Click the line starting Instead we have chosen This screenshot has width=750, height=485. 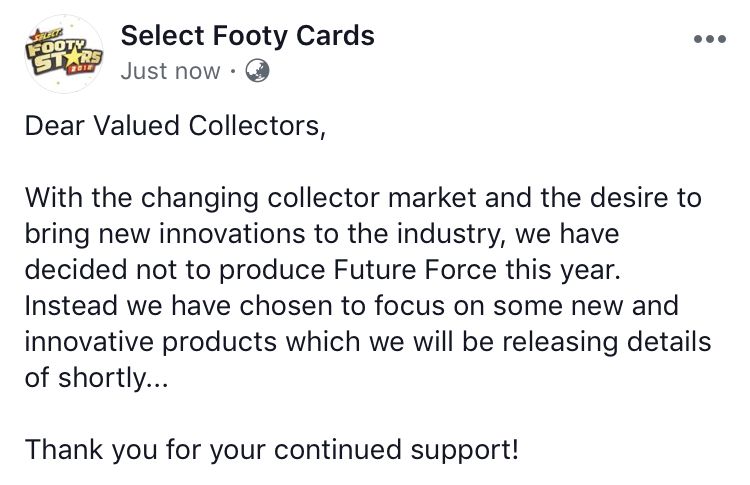click(x=352, y=306)
